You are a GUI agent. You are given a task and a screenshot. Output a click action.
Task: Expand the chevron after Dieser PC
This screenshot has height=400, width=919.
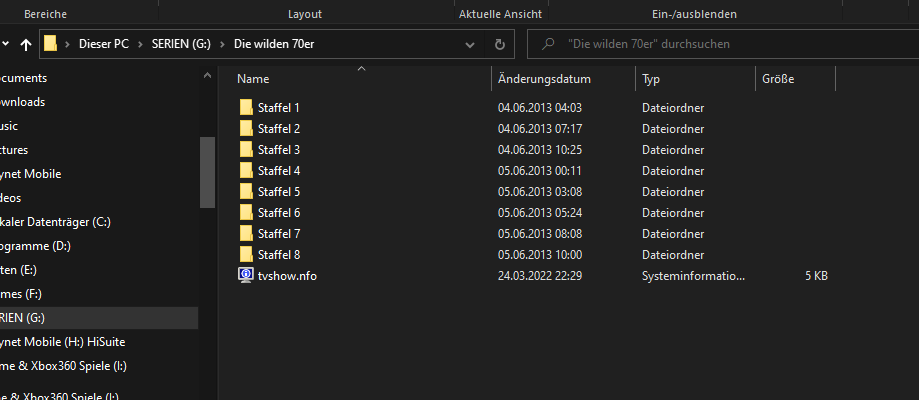[x=142, y=45]
